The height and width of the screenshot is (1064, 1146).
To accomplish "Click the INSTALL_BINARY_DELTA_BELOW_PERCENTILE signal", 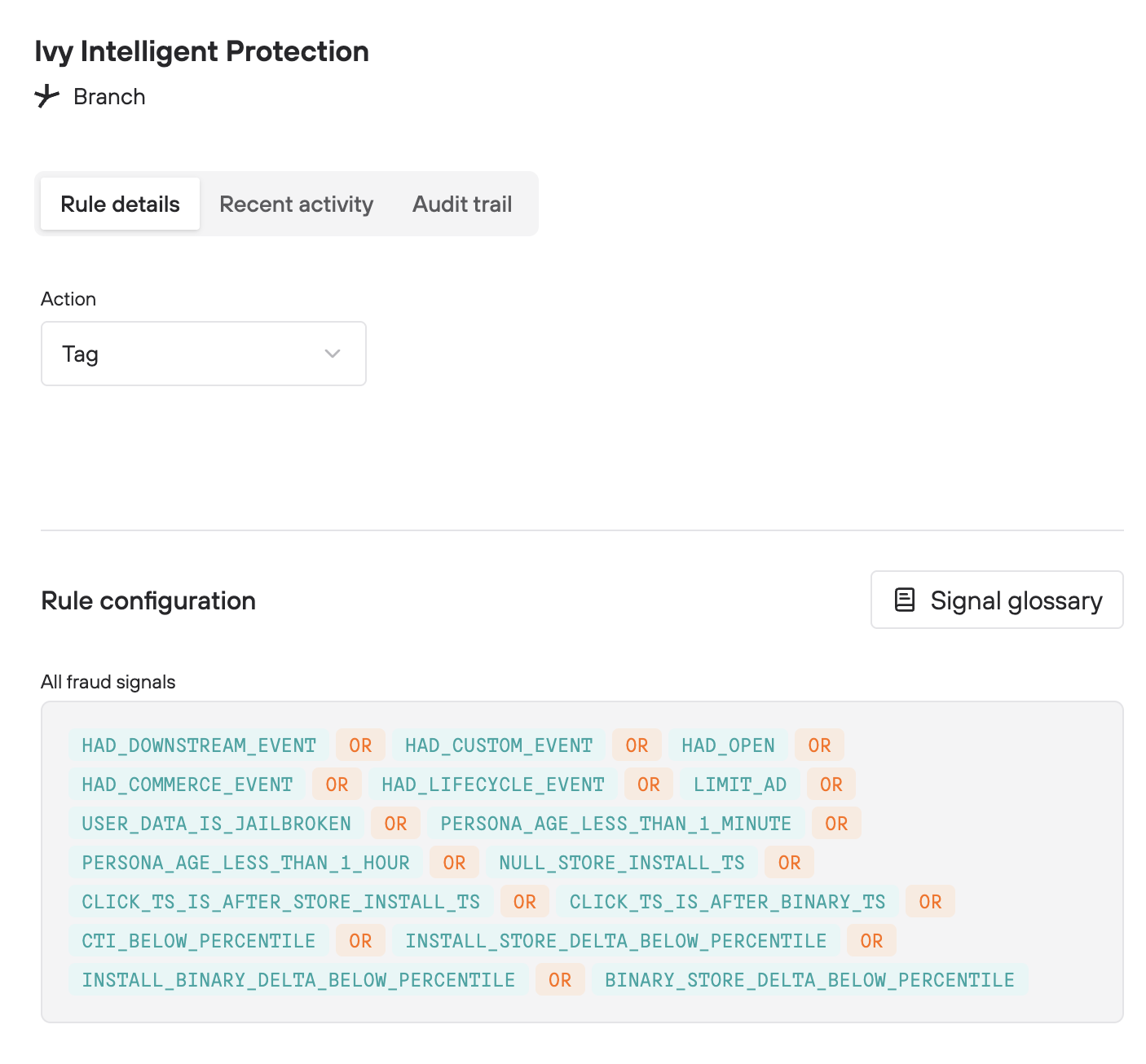I will (299, 980).
